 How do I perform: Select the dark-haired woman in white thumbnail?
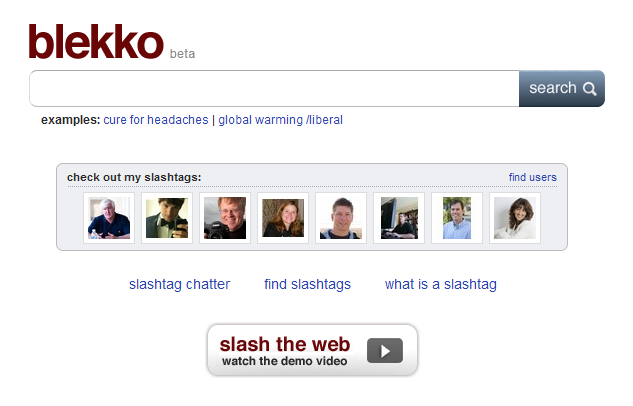515,218
